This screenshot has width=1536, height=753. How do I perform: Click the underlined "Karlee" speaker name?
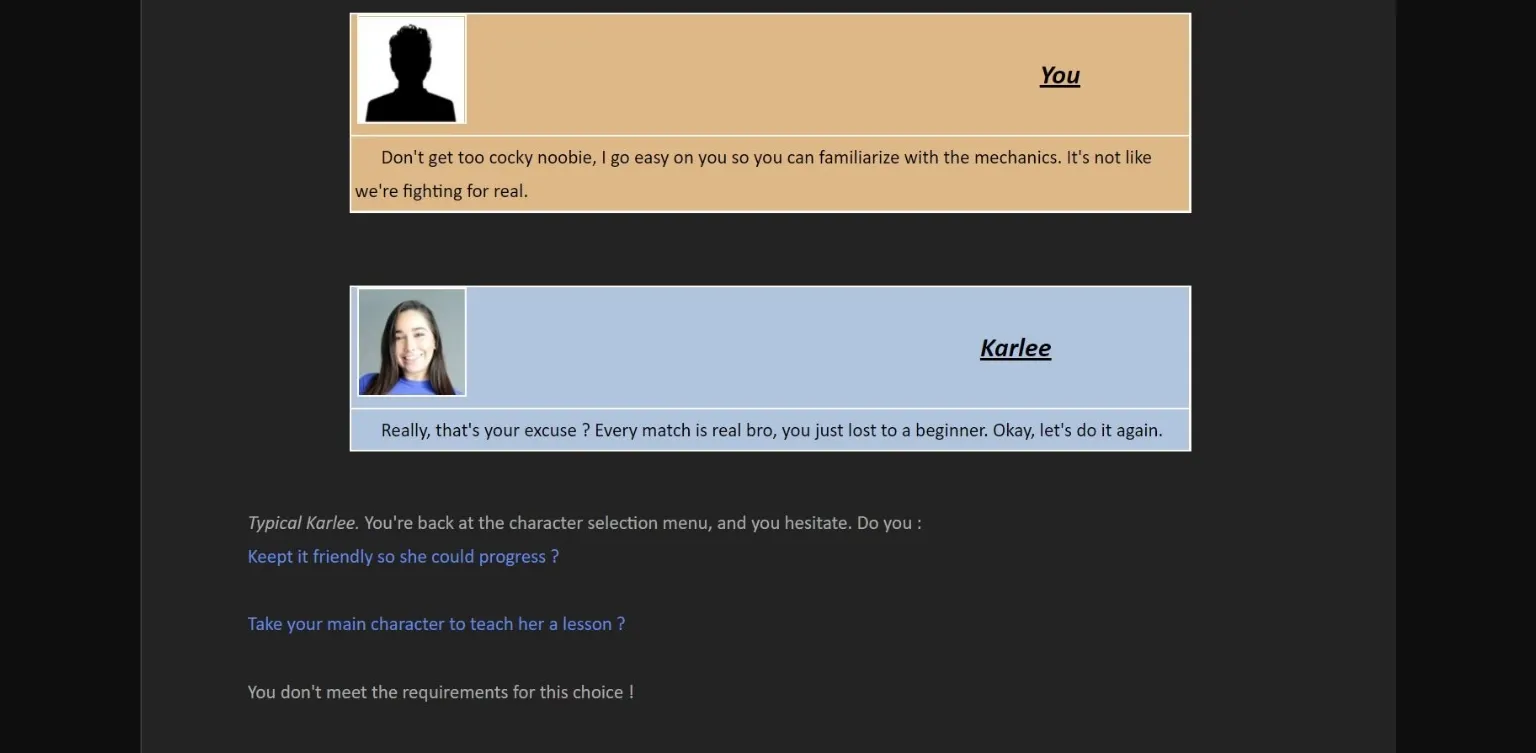1015,348
